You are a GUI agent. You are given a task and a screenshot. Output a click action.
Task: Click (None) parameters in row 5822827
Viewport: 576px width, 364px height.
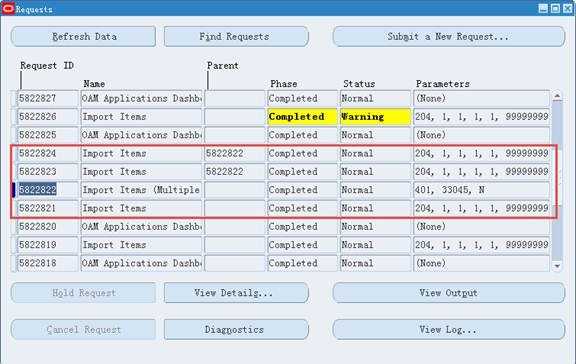coord(481,98)
